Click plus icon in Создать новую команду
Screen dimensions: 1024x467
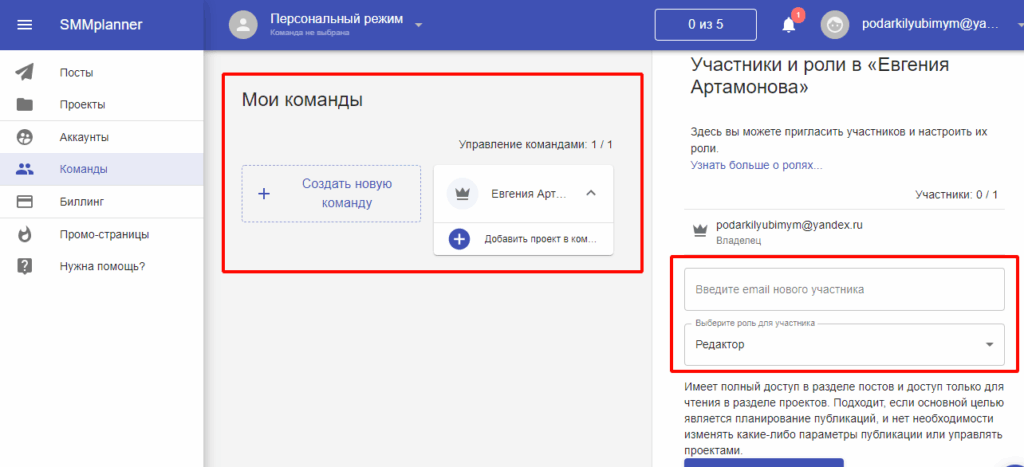264,194
